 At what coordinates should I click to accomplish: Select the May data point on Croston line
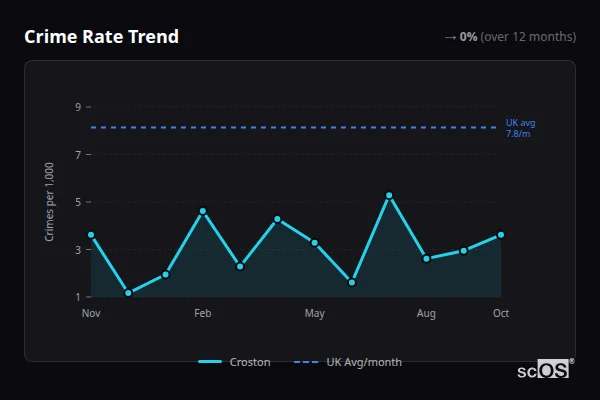315,243
